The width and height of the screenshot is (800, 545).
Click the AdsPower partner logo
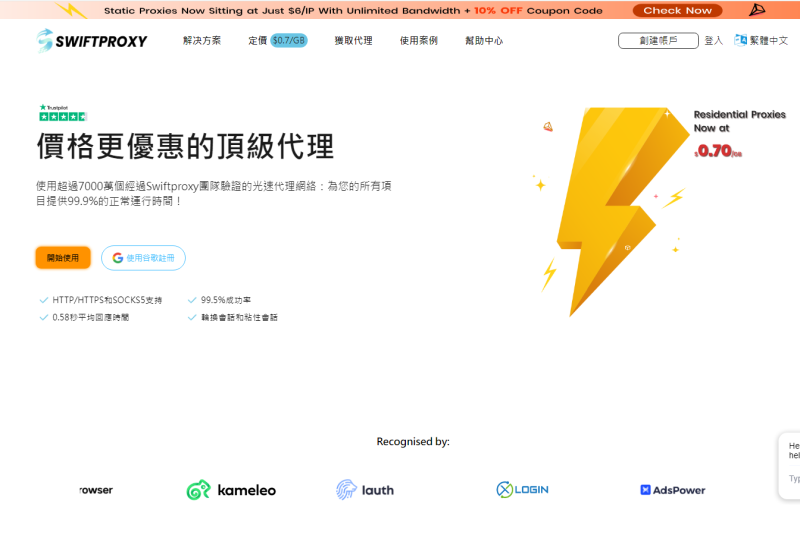pos(672,490)
